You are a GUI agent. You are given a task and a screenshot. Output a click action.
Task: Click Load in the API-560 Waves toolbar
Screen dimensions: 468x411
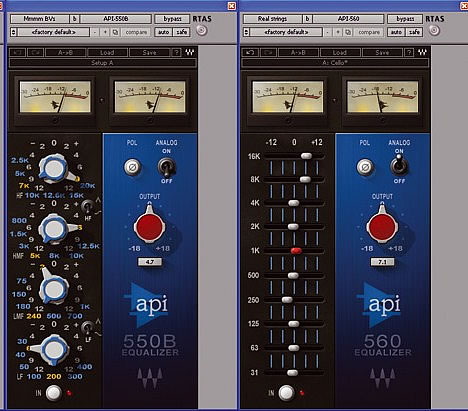coord(340,52)
